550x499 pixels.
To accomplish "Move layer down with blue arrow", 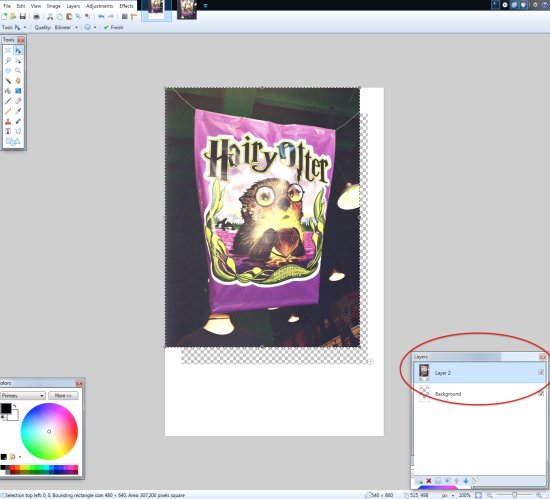I will pyautogui.click(x=466, y=481).
